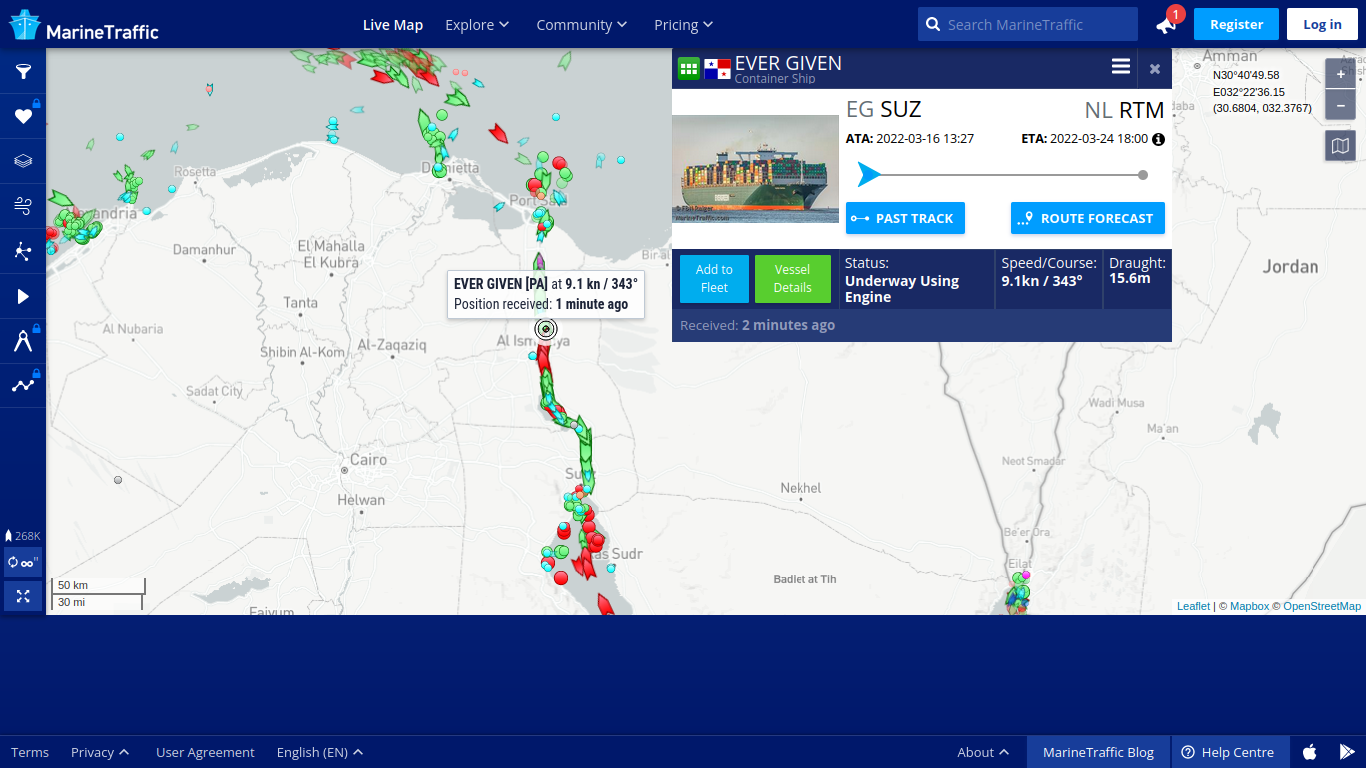The height and width of the screenshot is (768, 1366).
Task: Open the Google Play store link
Action: [1347, 752]
